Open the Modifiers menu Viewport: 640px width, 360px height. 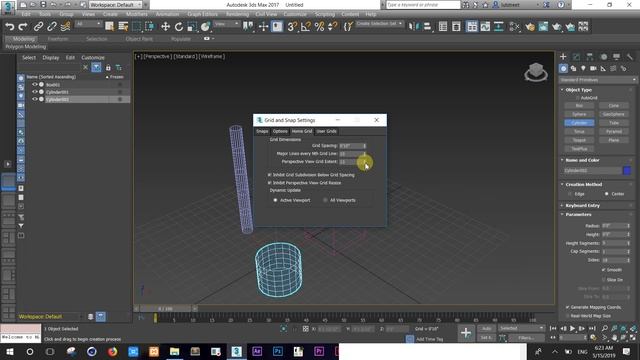pyautogui.click(x=137, y=14)
